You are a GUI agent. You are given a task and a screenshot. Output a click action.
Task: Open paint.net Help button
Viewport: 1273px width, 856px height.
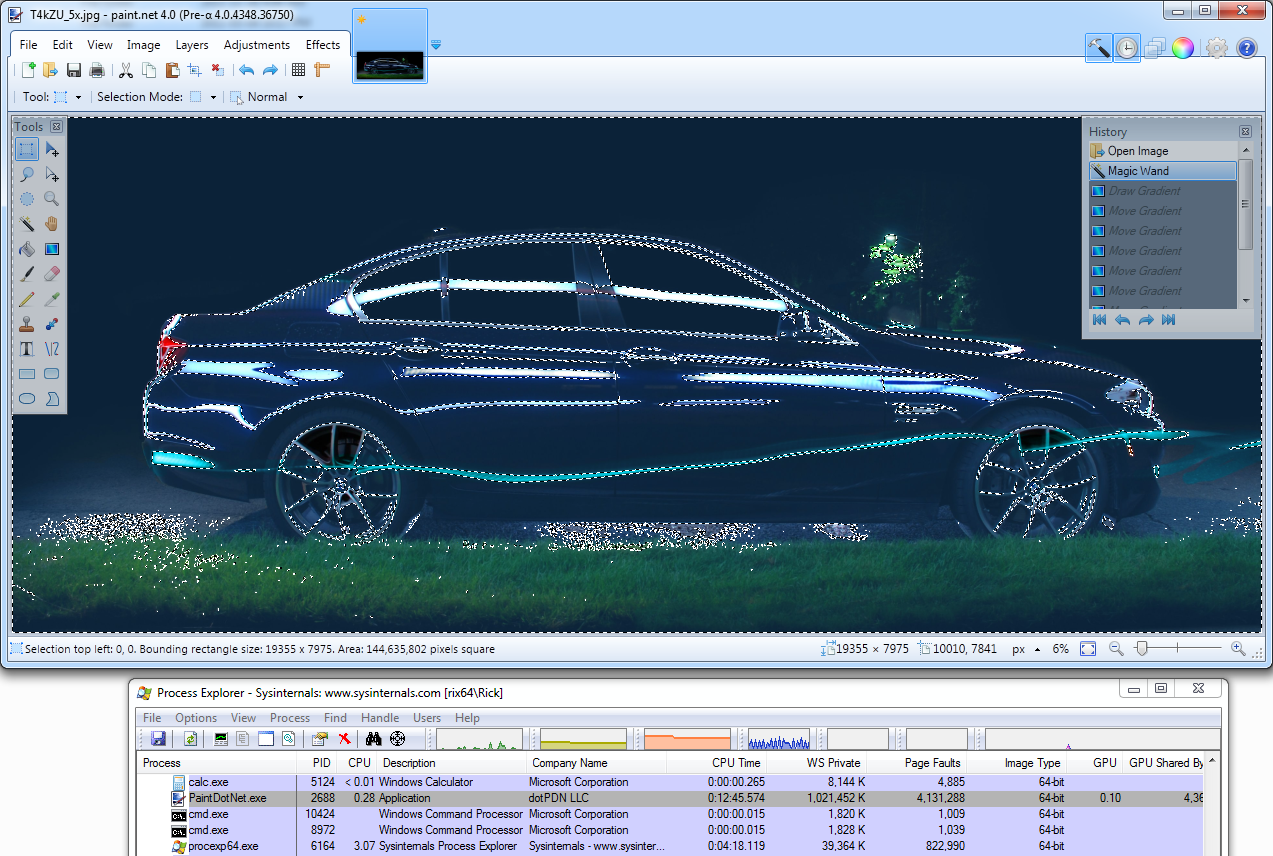click(1247, 47)
